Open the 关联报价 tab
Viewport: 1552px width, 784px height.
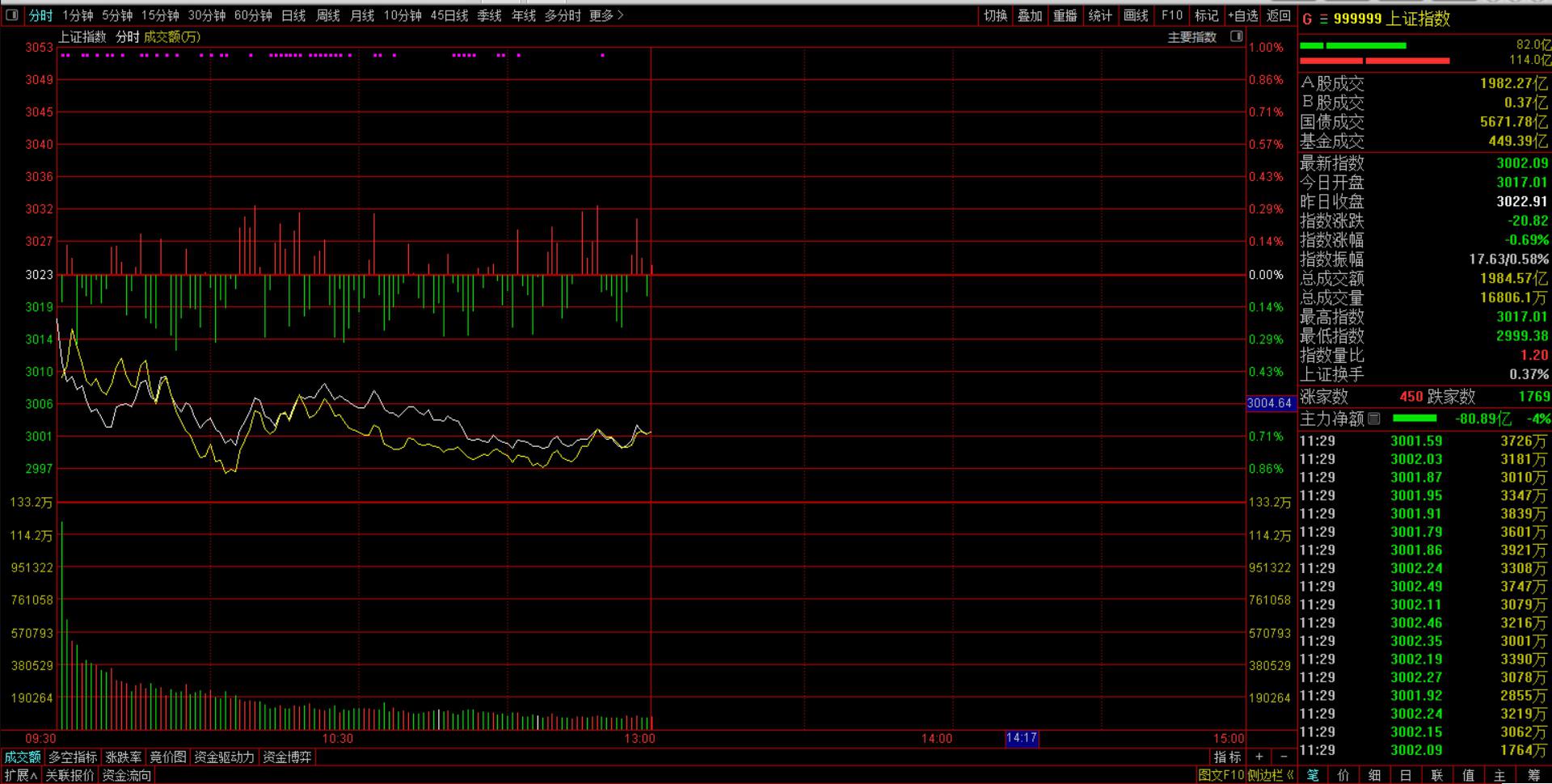(x=70, y=775)
